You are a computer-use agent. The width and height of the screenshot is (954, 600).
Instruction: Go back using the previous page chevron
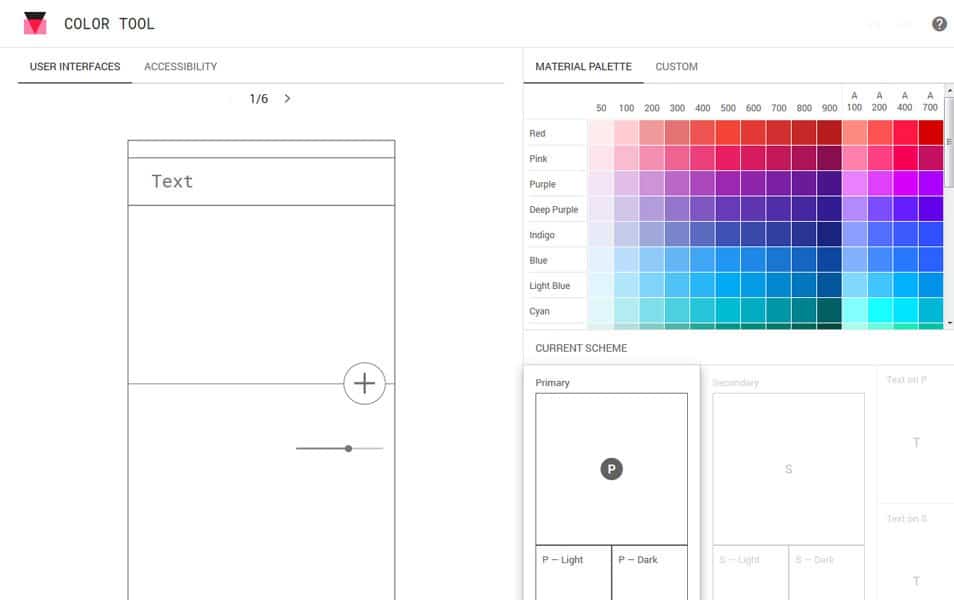pyautogui.click(x=232, y=98)
